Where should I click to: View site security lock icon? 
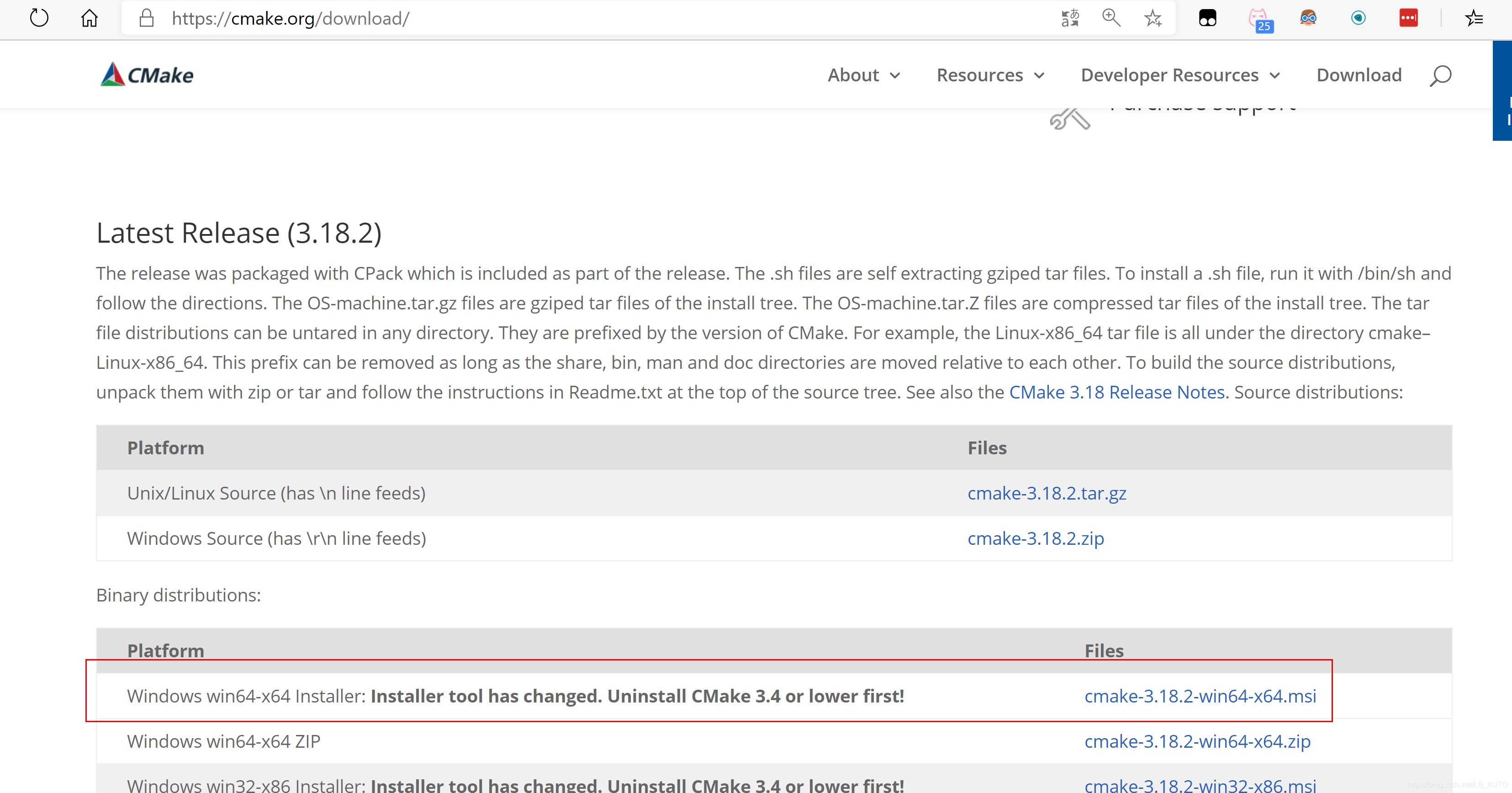[146, 18]
